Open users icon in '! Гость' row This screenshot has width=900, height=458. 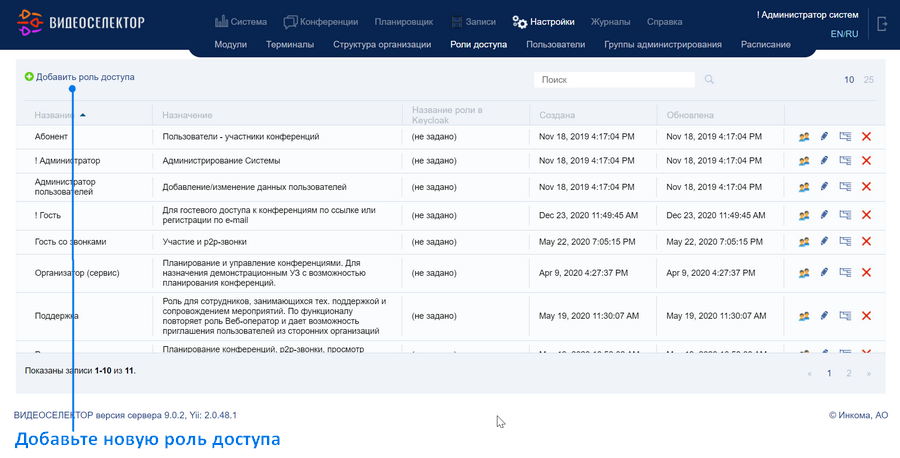pos(804,215)
